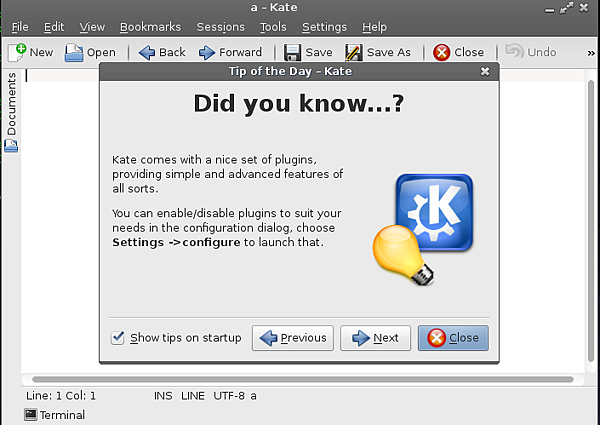This screenshot has width=600, height=425.
Task: Open the Tools menu
Action: [x=273, y=27]
